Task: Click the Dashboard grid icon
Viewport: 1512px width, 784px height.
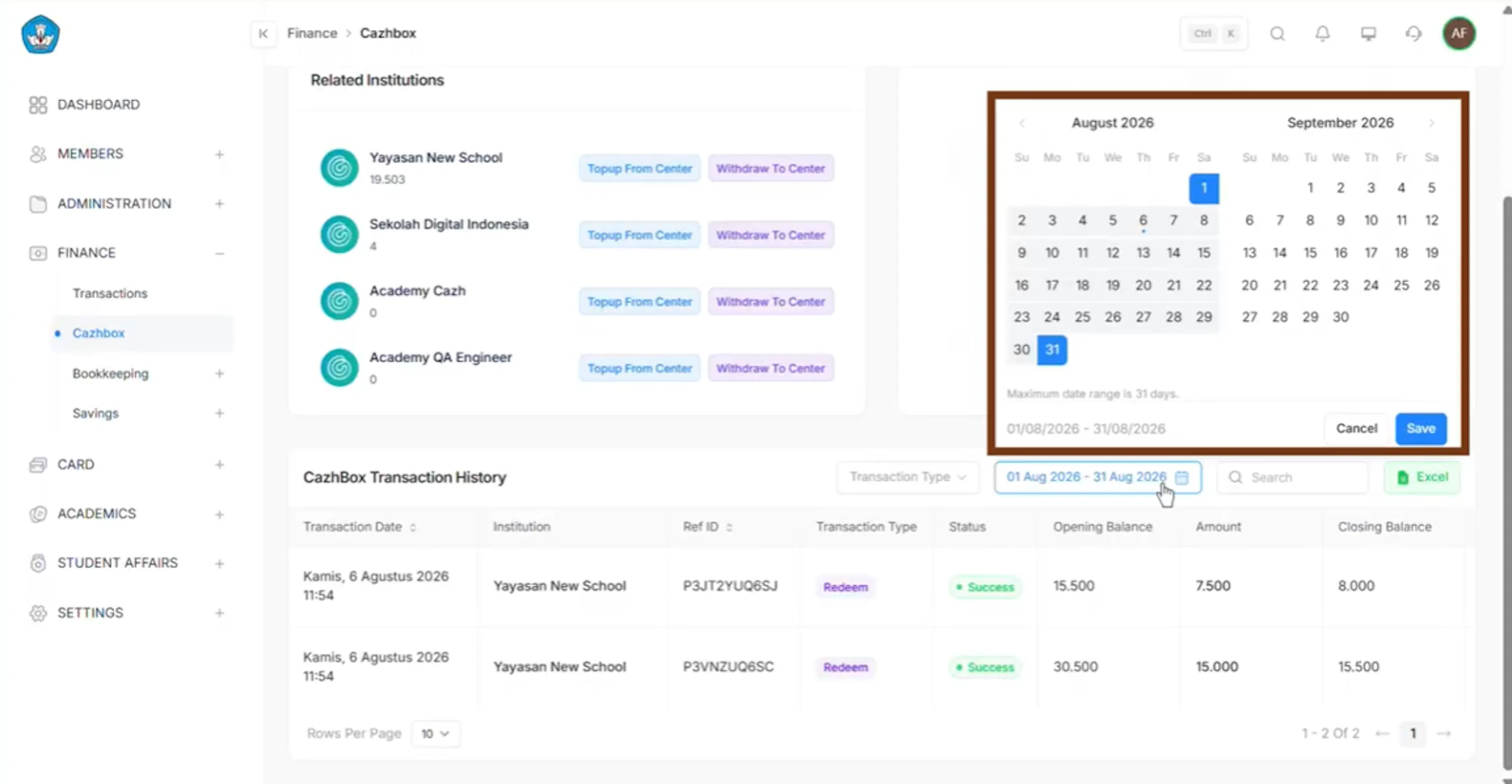Action: click(37, 104)
